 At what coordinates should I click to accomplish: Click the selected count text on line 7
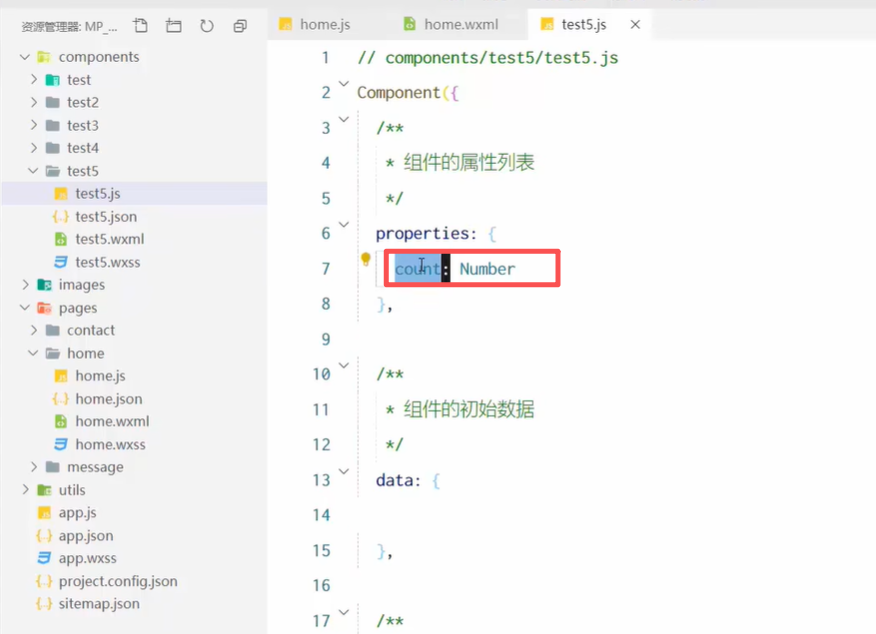pos(417,269)
